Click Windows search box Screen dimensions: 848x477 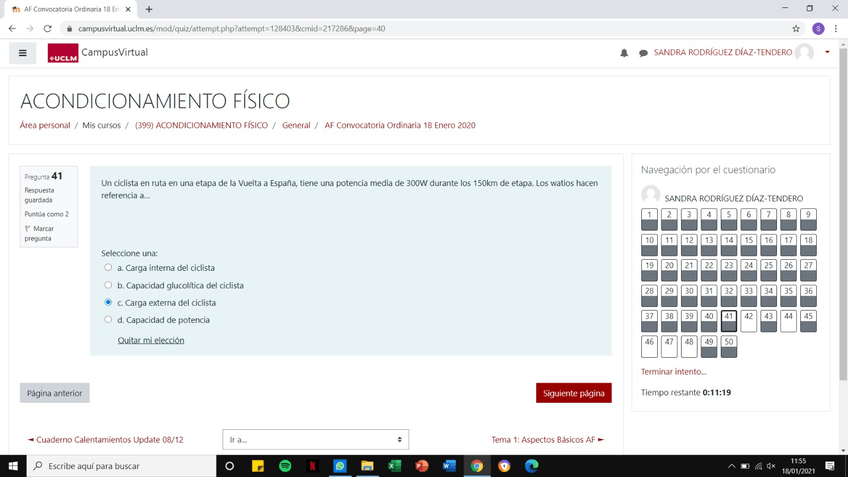pos(121,466)
